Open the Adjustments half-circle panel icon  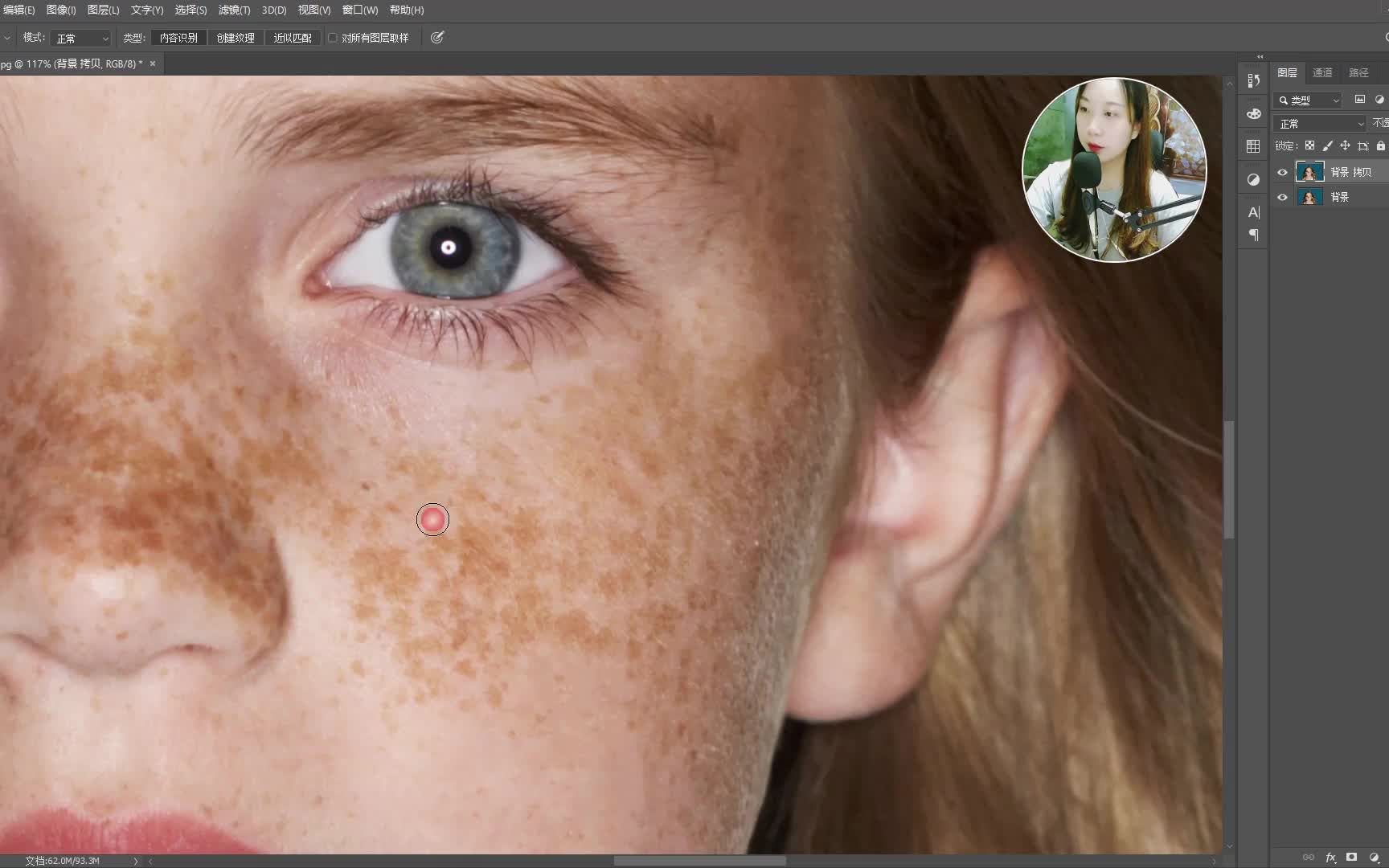tap(1253, 179)
